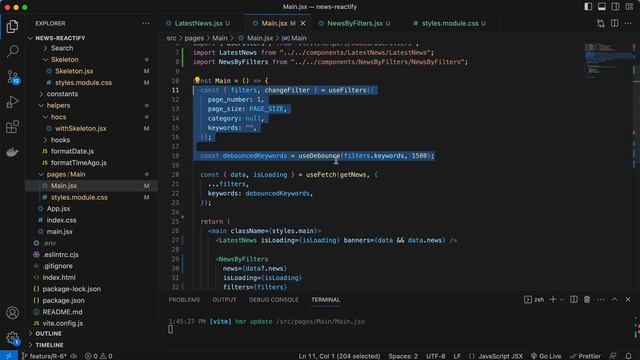Screen dimensions: 640x360
Task: Open the Output panel tab
Action: tap(224, 300)
